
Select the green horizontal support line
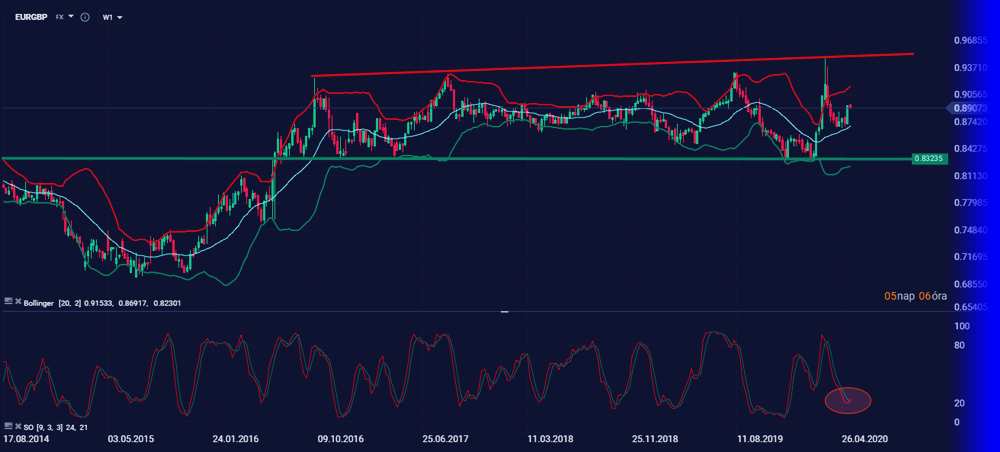tap(450, 159)
